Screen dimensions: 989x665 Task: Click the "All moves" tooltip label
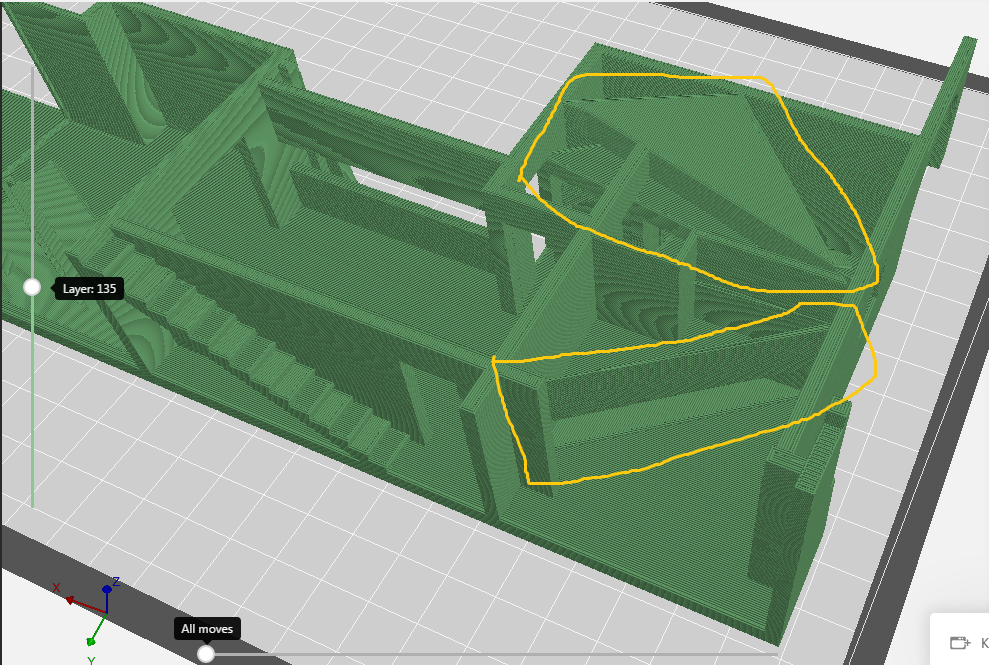click(x=207, y=629)
